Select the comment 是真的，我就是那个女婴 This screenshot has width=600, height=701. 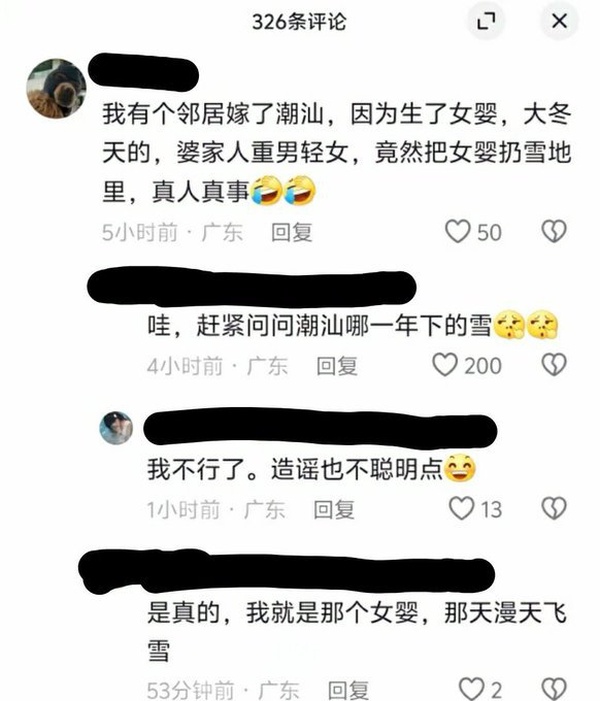click(357, 631)
